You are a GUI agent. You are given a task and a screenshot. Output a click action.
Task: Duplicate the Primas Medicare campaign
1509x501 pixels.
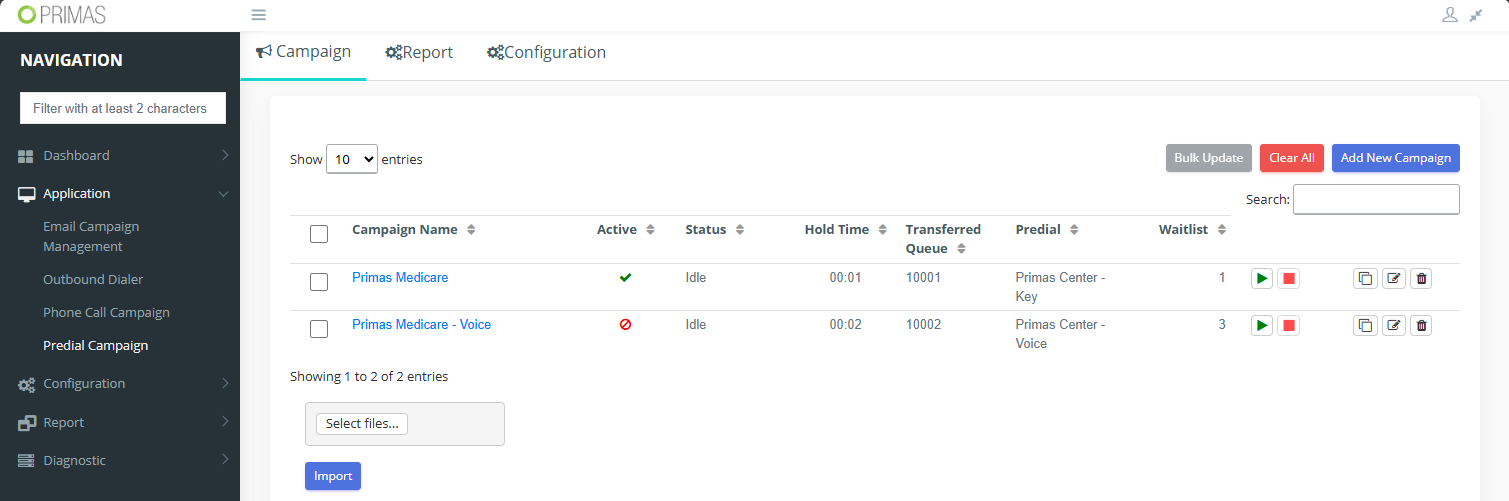[1364, 278]
